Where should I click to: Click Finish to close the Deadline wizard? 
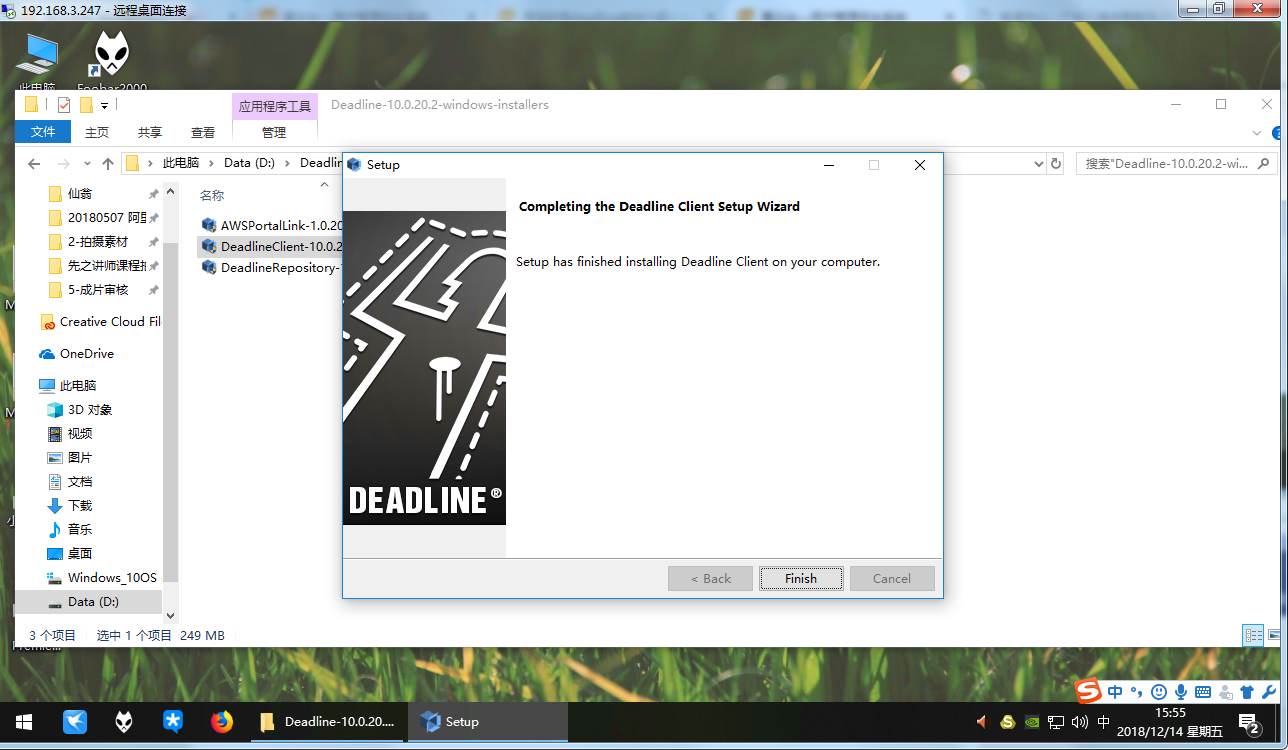[x=800, y=578]
